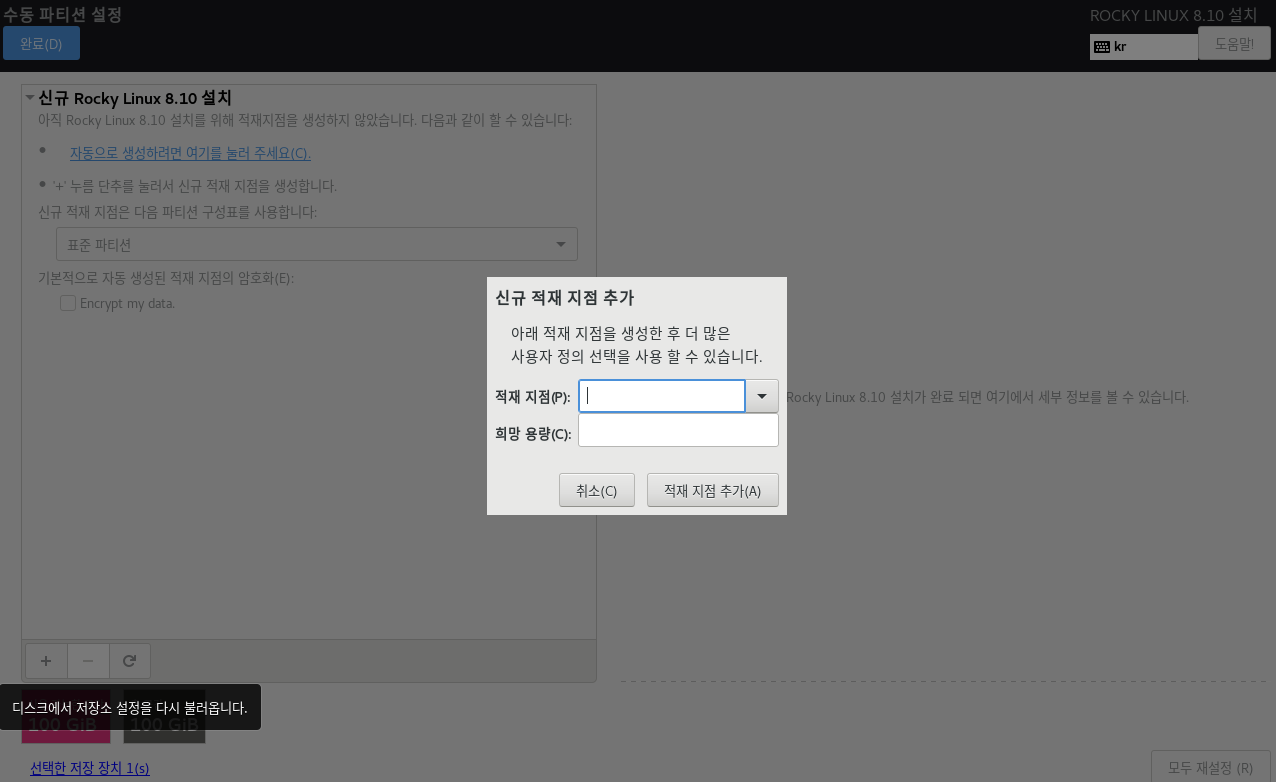
Task: Click the 수동 파티션 설정 heading
Action: point(62,15)
